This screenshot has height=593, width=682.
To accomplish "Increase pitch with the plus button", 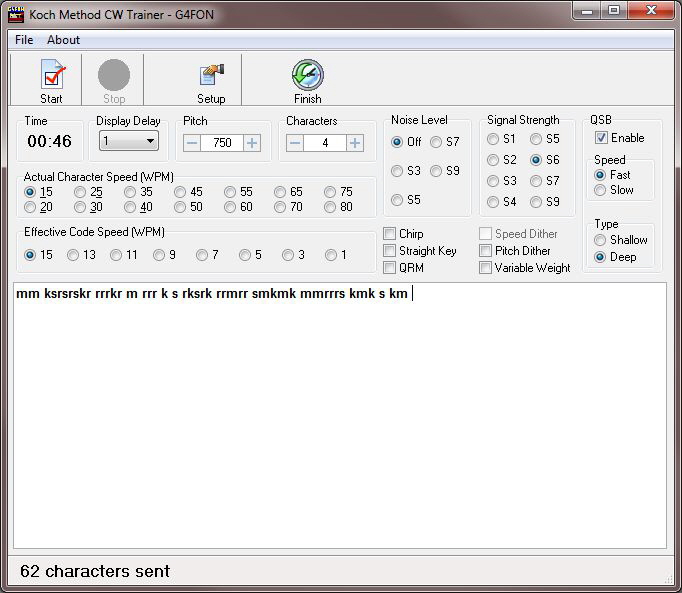I will pos(252,143).
